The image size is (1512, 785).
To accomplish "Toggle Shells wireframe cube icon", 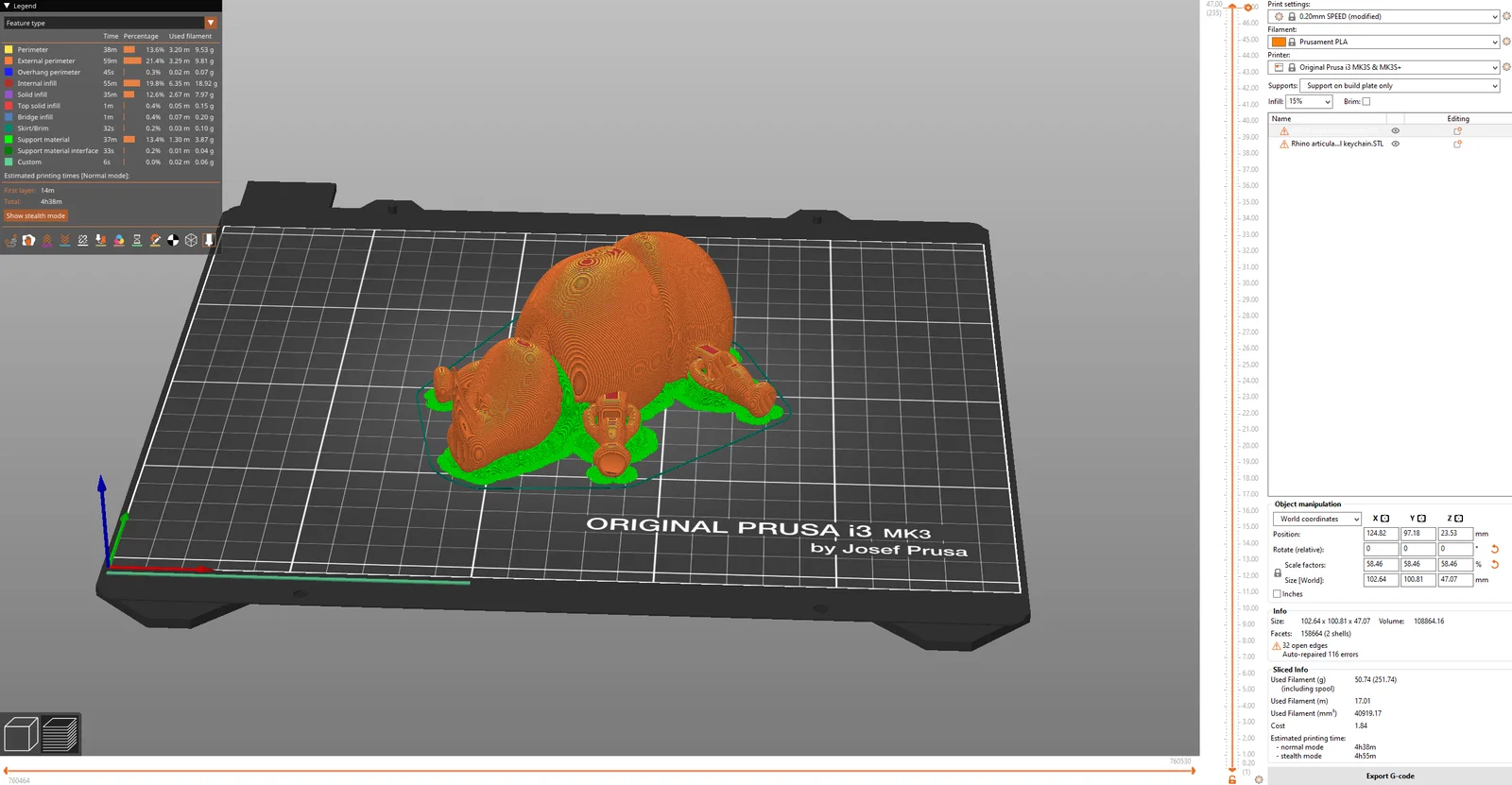I will click(191, 241).
